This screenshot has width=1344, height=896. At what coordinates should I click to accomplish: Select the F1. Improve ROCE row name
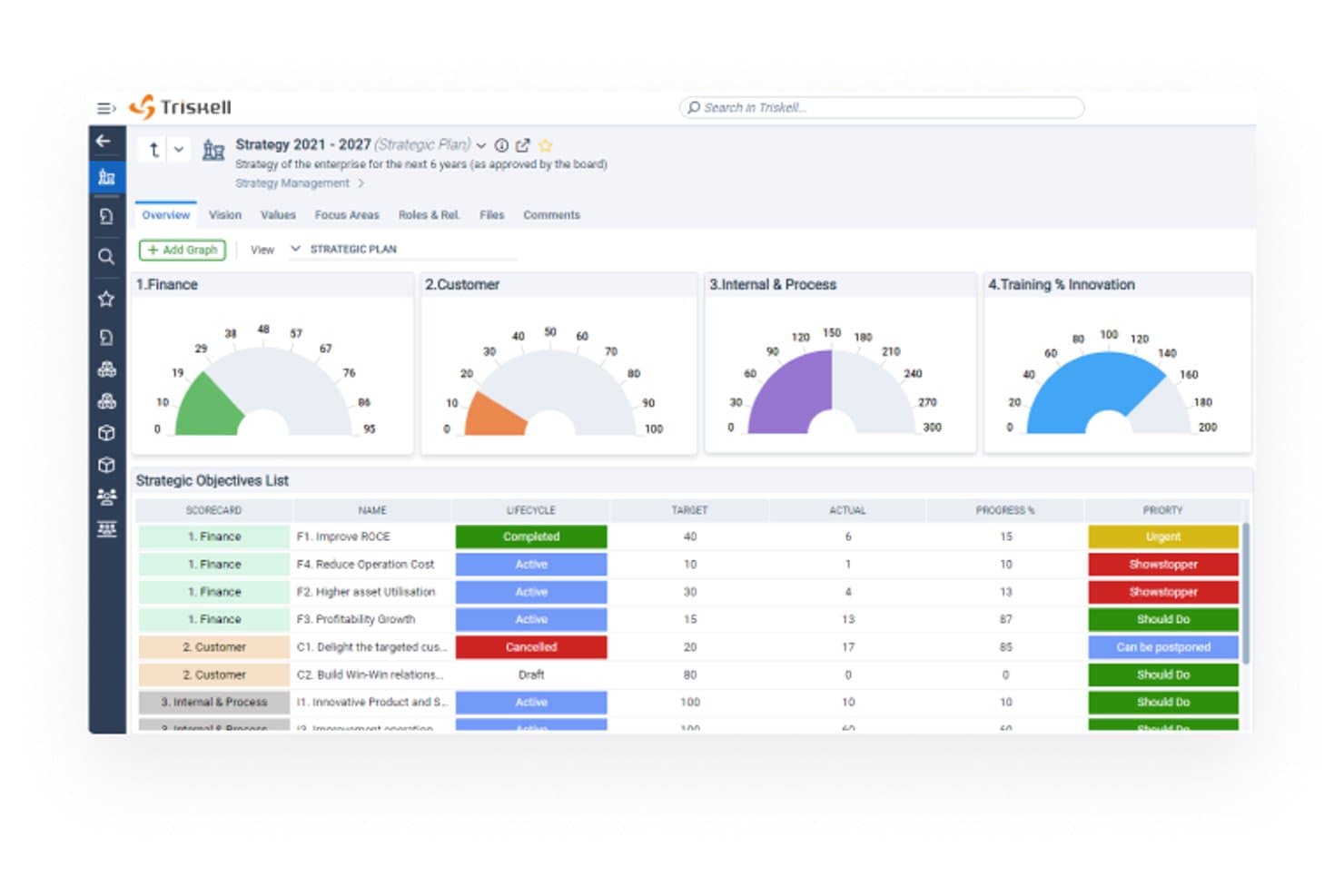(343, 537)
